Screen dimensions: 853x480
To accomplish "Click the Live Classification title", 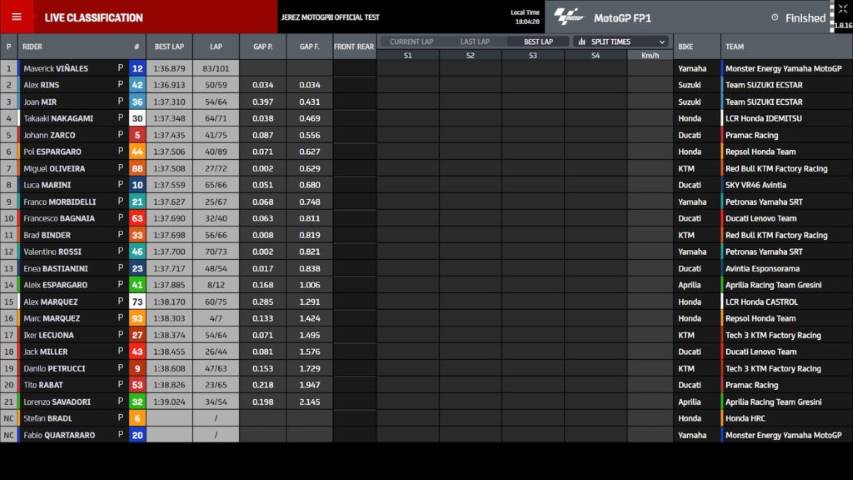I will point(94,17).
